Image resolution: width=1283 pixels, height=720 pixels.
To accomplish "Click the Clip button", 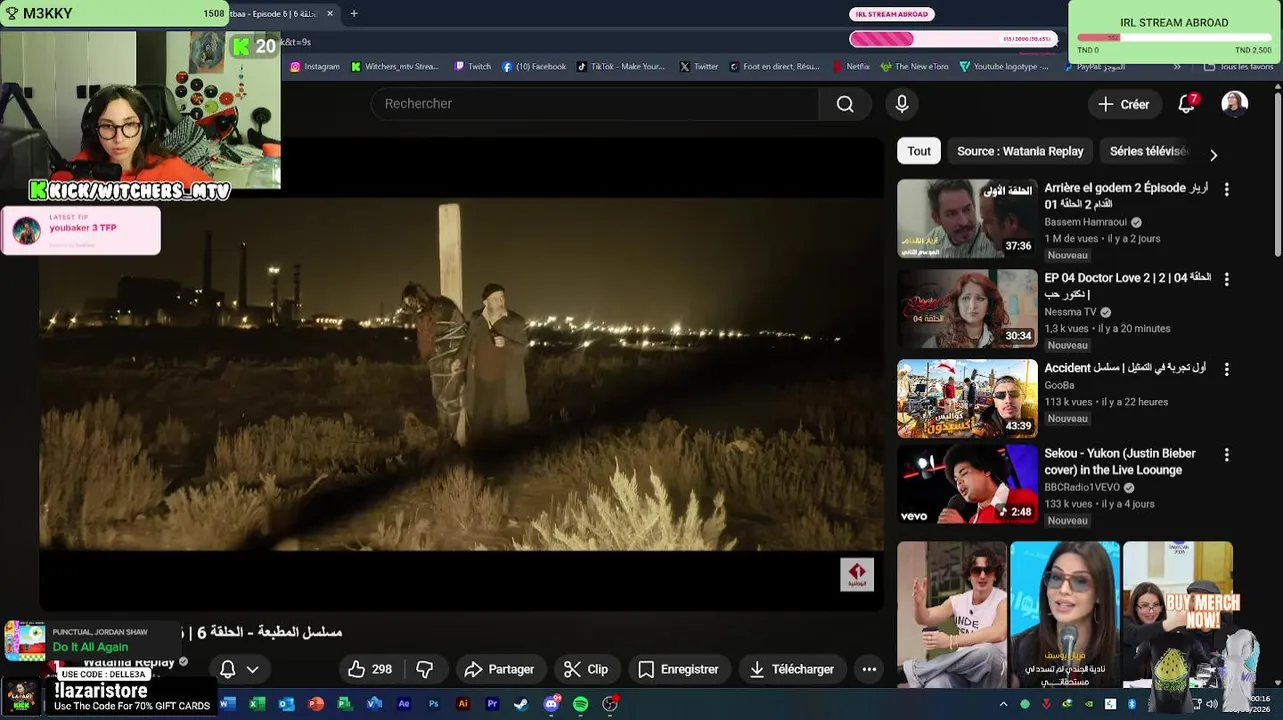I will click(x=586, y=669).
